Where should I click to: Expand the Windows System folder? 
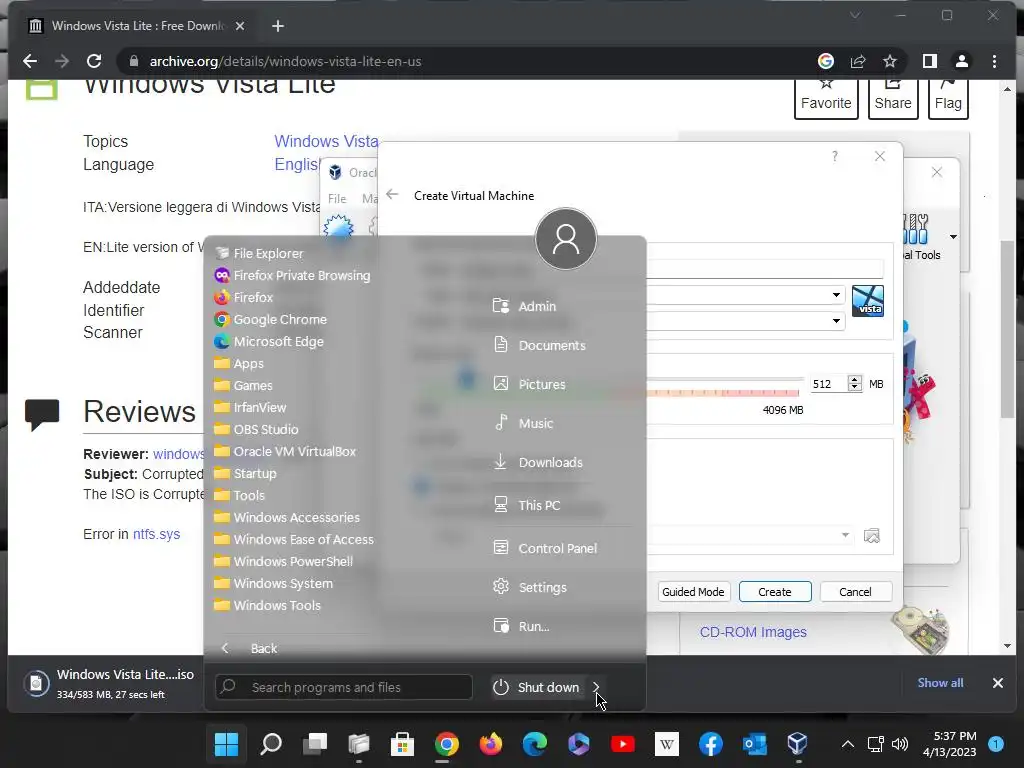click(x=274, y=584)
